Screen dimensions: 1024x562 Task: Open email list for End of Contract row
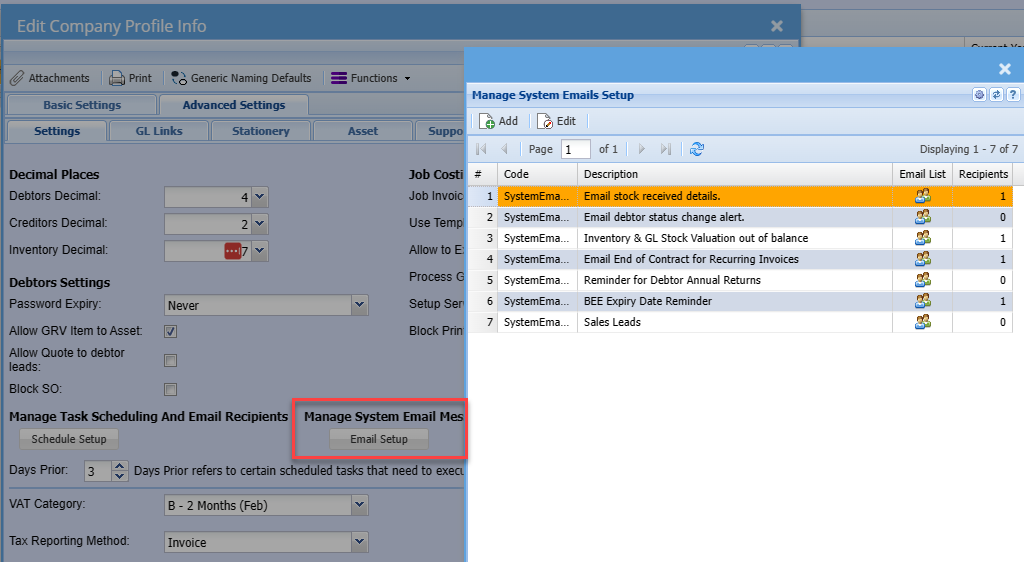point(923,258)
